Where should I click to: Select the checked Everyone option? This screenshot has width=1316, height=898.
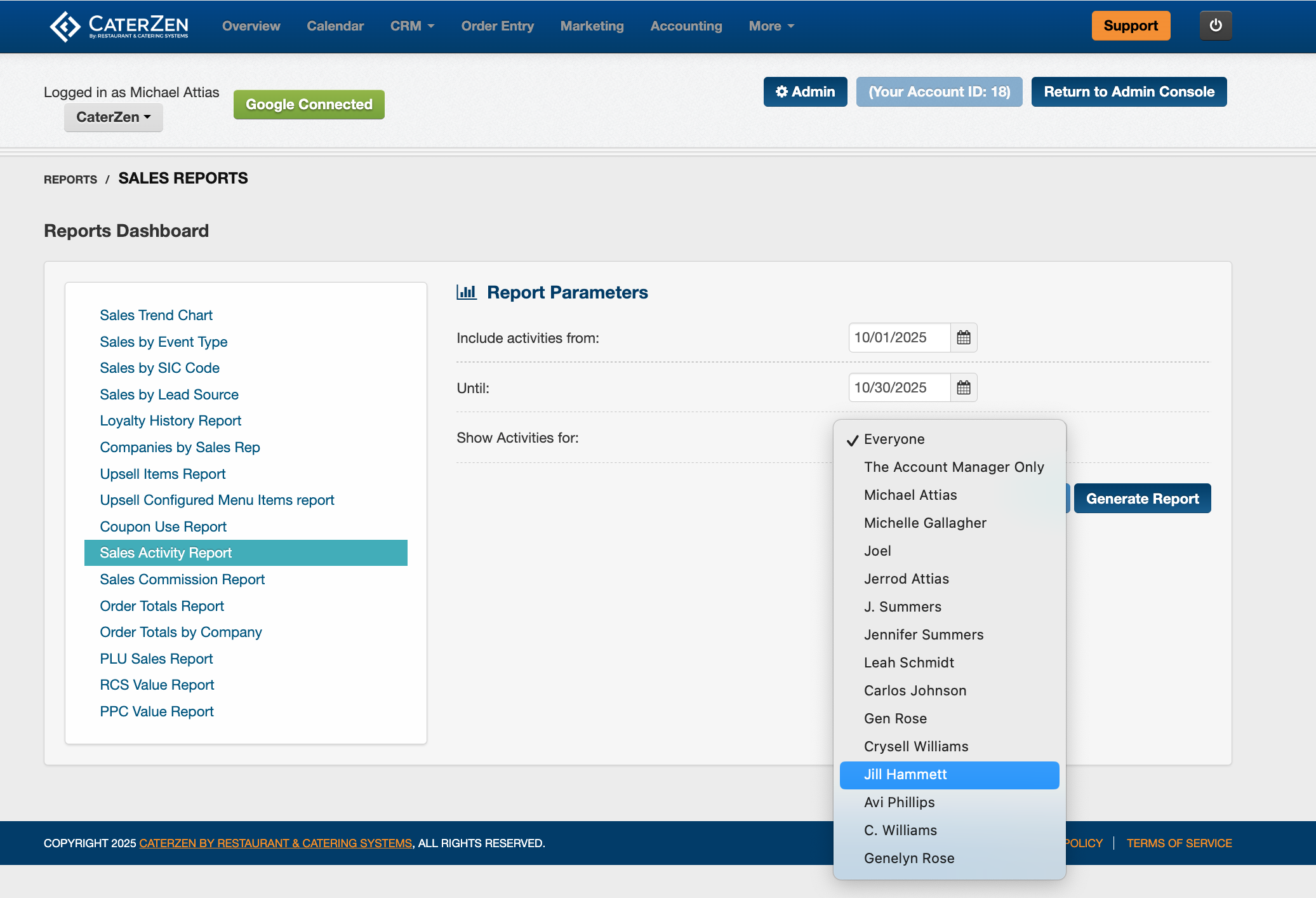(893, 439)
